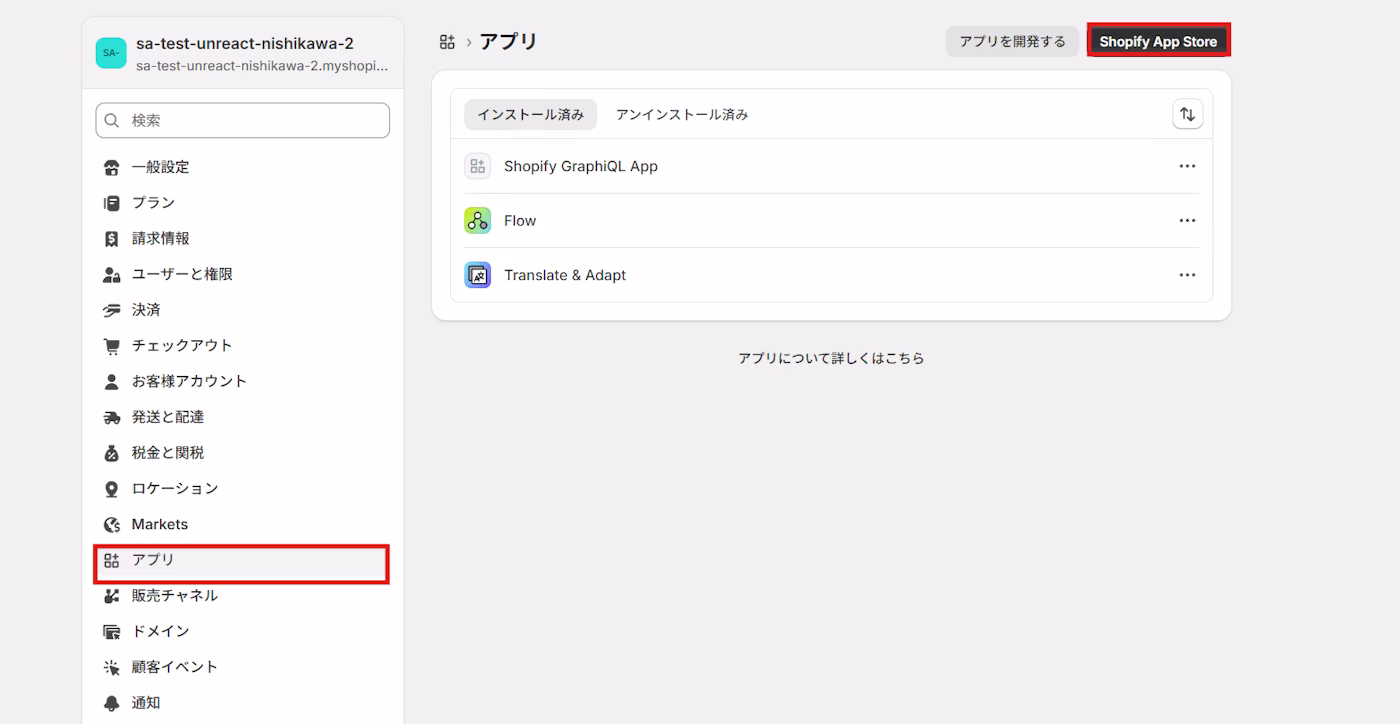Open the アプリについて詳しくはこちら link
Viewport: 1400px width, 724px height.
click(x=831, y=357)
